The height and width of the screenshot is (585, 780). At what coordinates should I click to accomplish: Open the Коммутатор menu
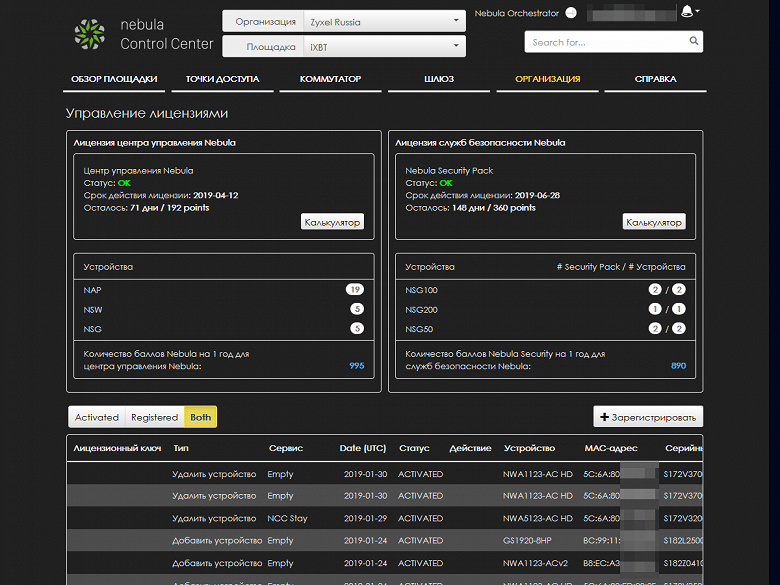pos(330,79)
